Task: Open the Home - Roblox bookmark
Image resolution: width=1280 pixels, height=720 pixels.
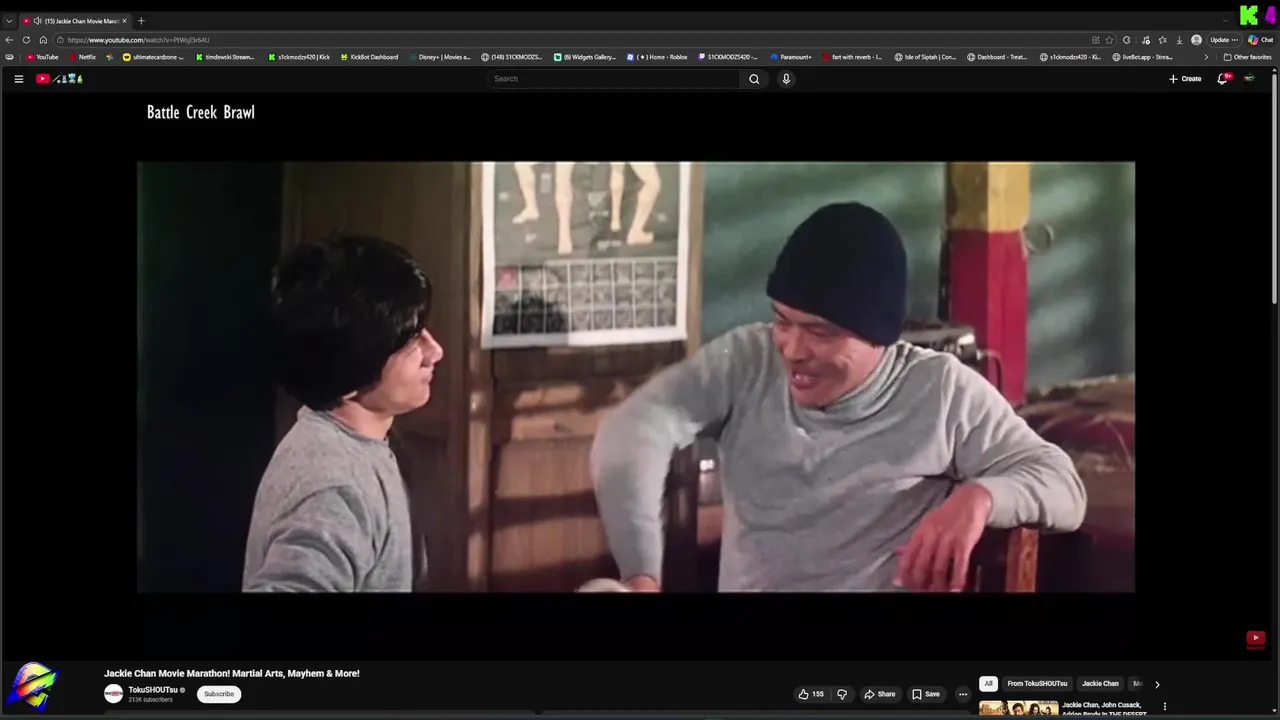Action: pyautogui.click(x=657, y=57)
